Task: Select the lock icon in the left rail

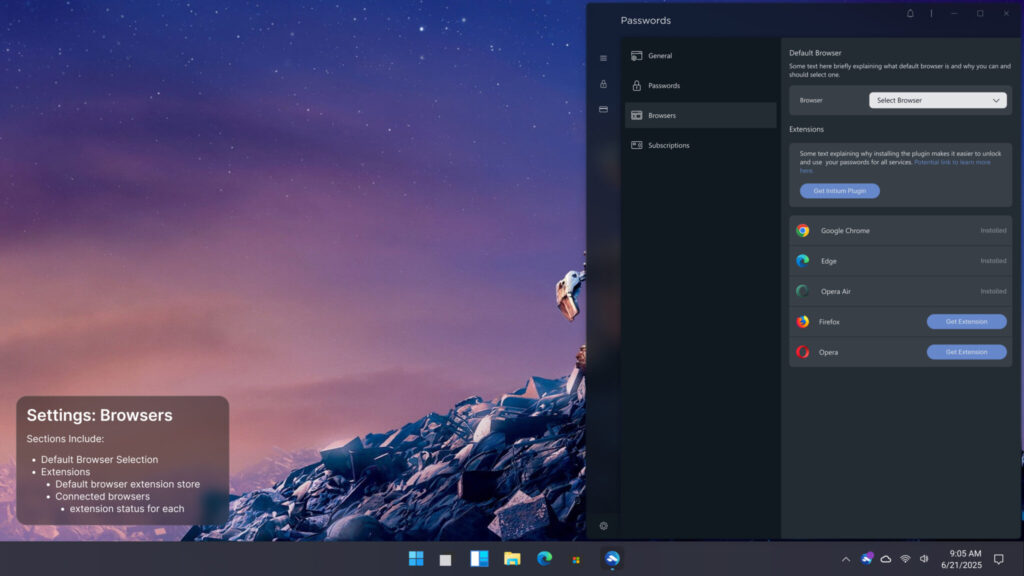Action: click(603, 84)
